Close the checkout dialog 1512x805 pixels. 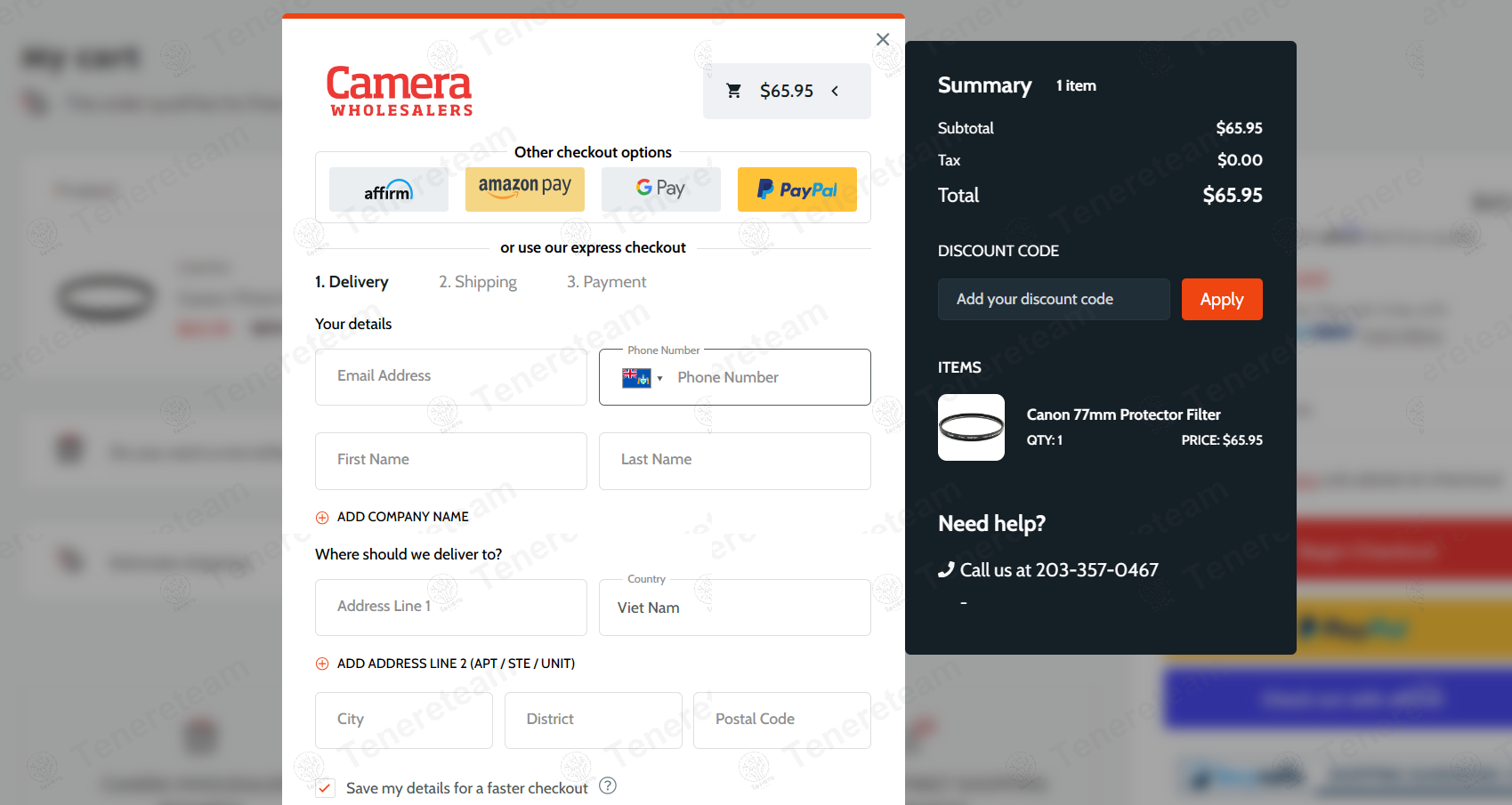pyautogui.click(x=882, y=39)
